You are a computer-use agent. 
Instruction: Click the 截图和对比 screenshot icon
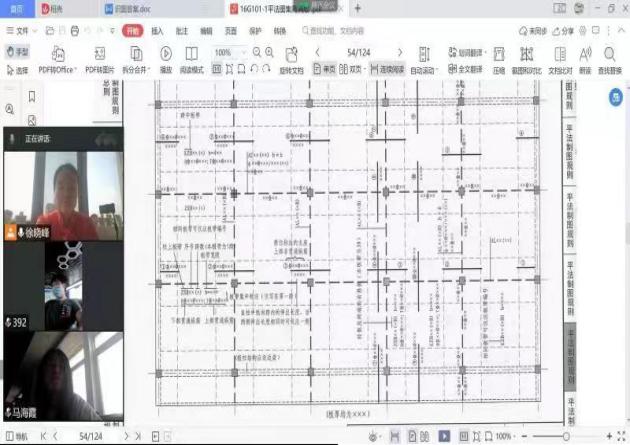point(525,53)
